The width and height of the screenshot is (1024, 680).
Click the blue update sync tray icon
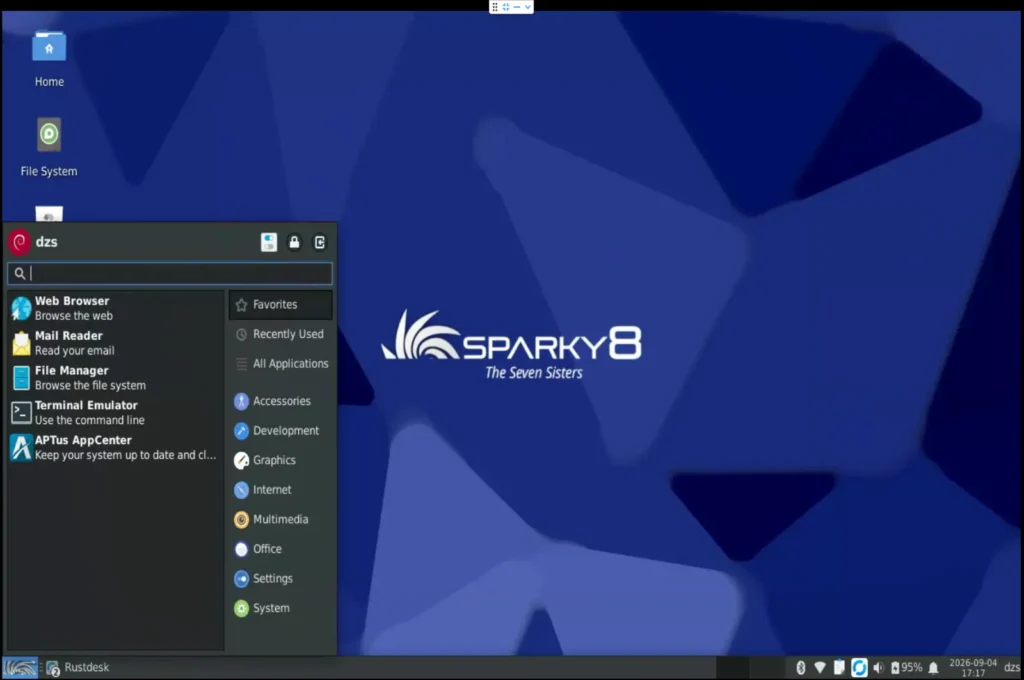[x=859, y=668]
